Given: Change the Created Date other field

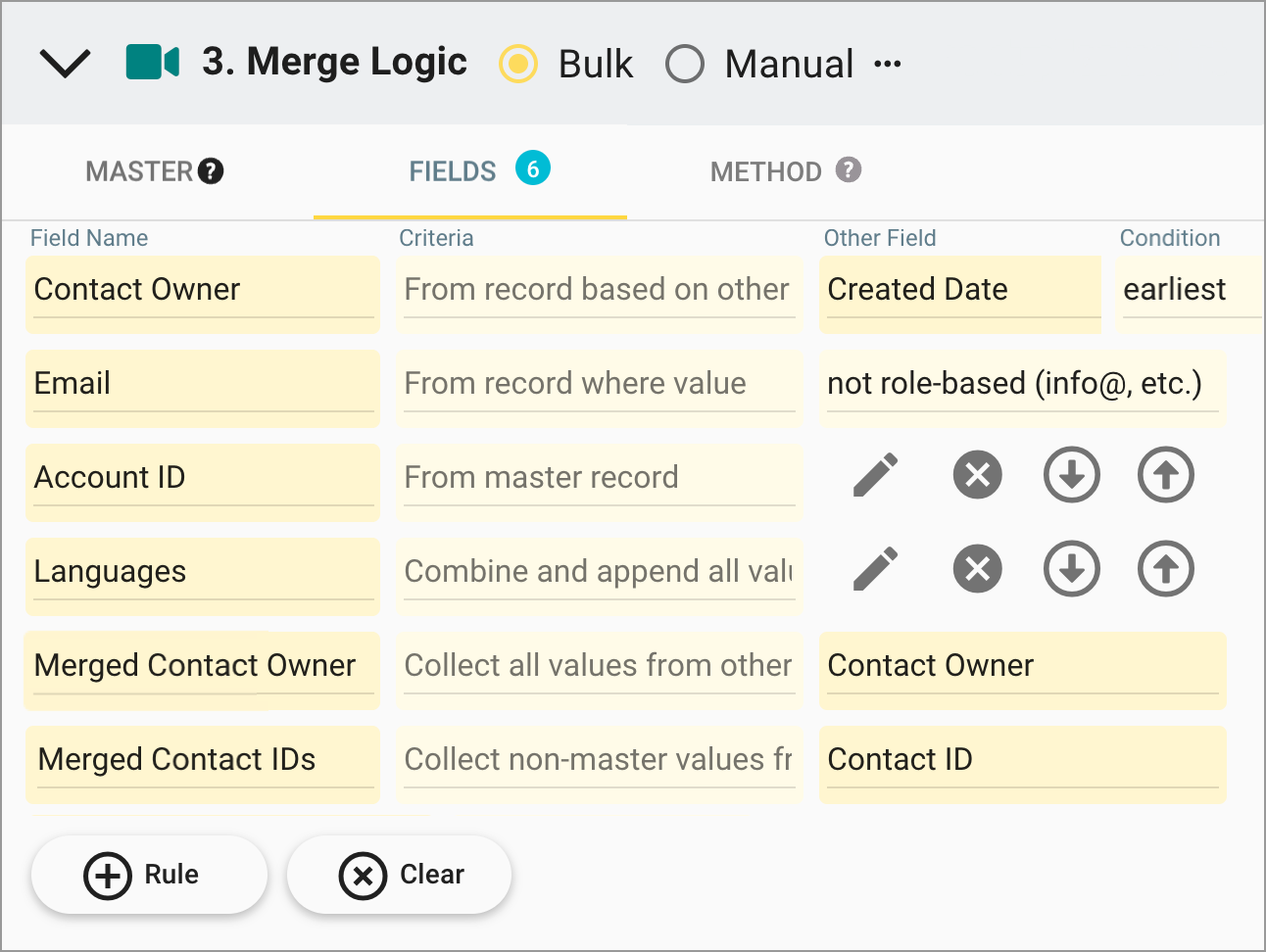Looking at the screenshot, I should [x=960, y=289].
